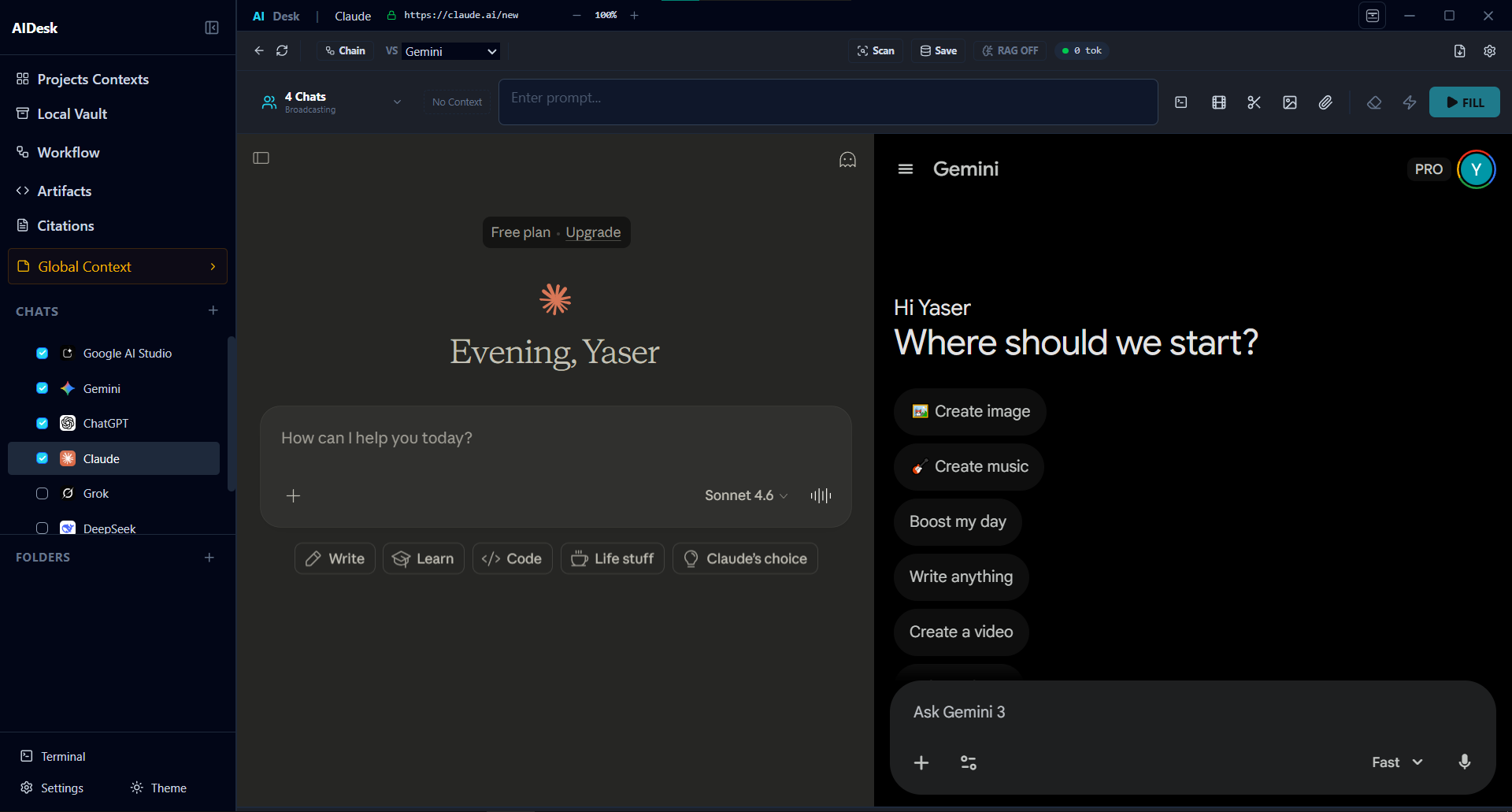
Task: Click the image insert icon
Action: (1289, 102)
